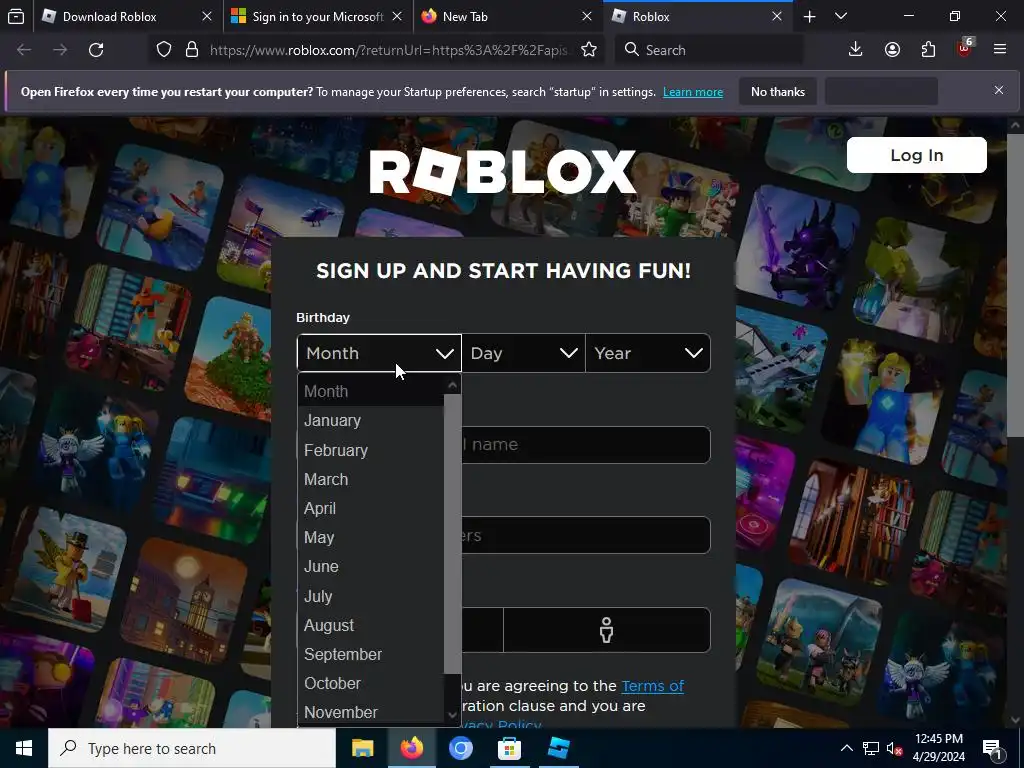Close the Download Roblox tab

[x=207, y=16]
